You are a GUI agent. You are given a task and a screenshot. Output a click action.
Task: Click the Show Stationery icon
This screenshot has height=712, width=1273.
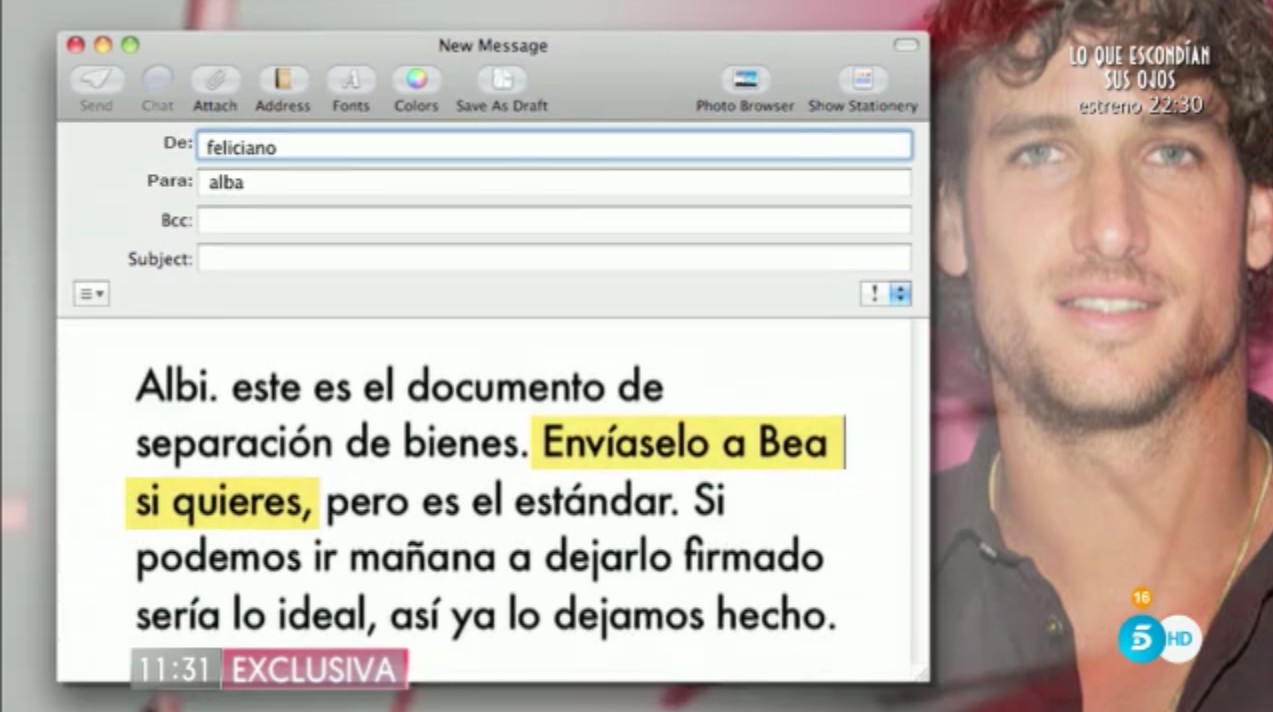(862, 80)
